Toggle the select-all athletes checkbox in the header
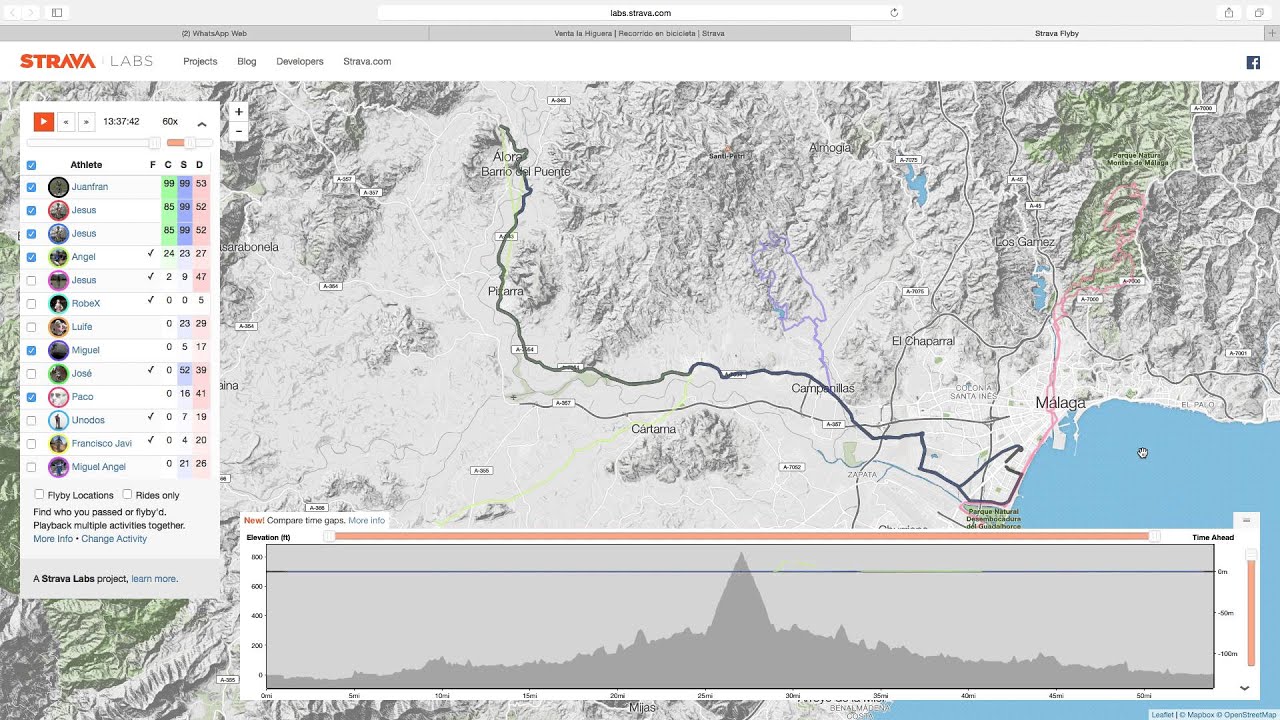The image size is (1280, 720). pyautogui.click(x=32, y=165)
